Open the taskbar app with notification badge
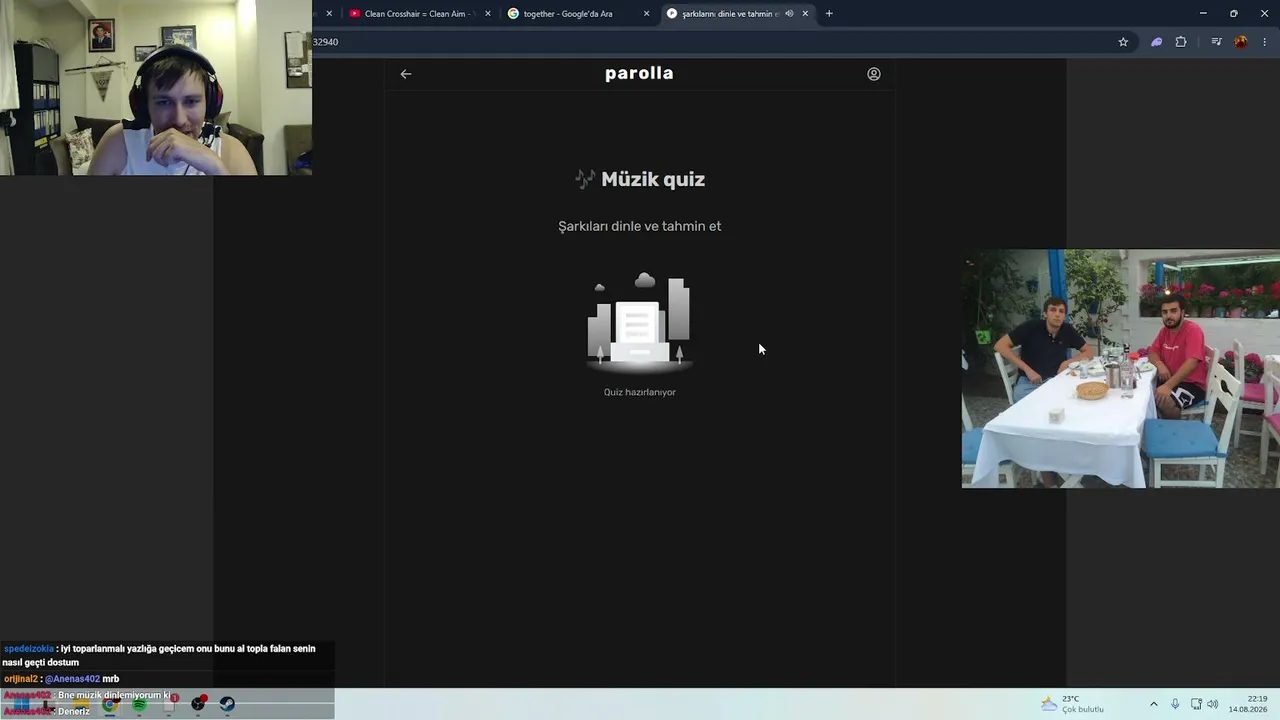 169,704
